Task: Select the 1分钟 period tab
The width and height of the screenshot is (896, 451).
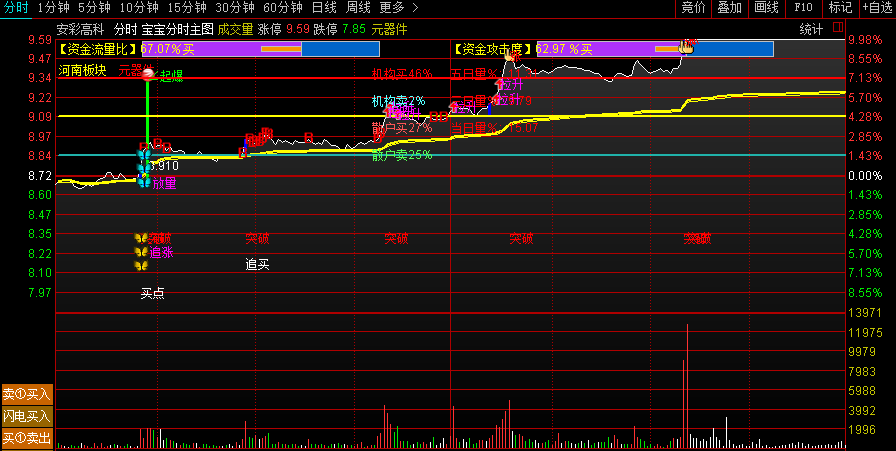Action: click(53, 8)
